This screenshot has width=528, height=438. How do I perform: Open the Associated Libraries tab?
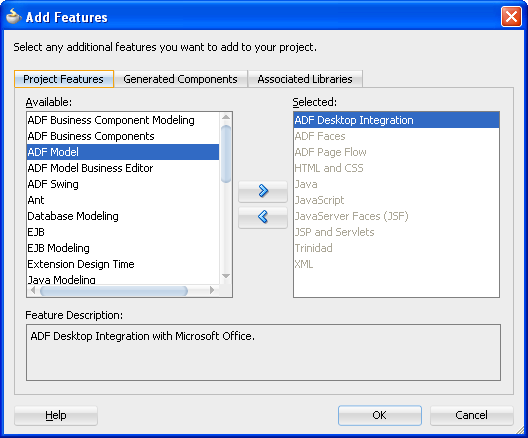click(x=305, y=79)
